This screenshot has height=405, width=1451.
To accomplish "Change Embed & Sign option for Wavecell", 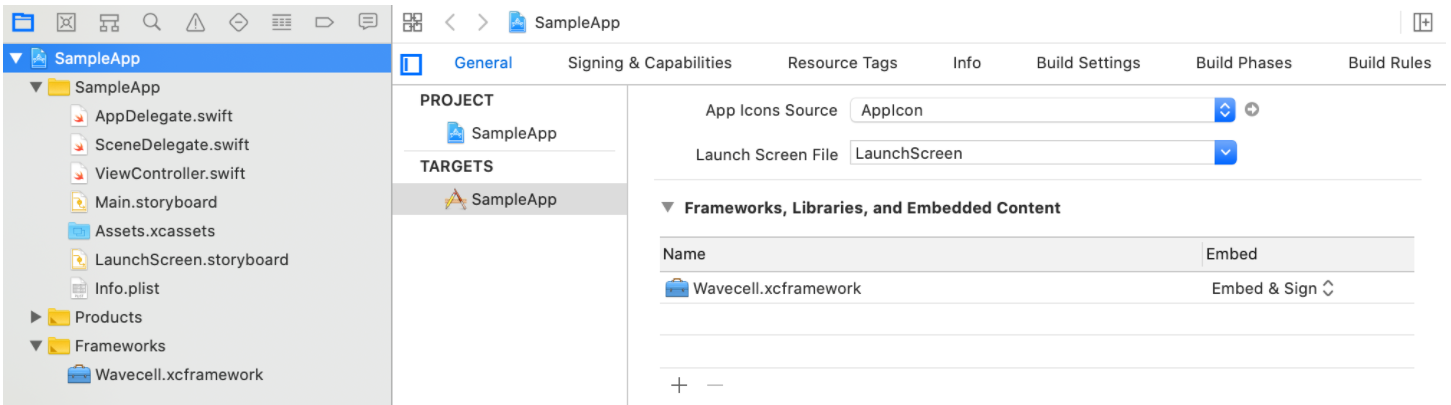I will (1273, 288).
